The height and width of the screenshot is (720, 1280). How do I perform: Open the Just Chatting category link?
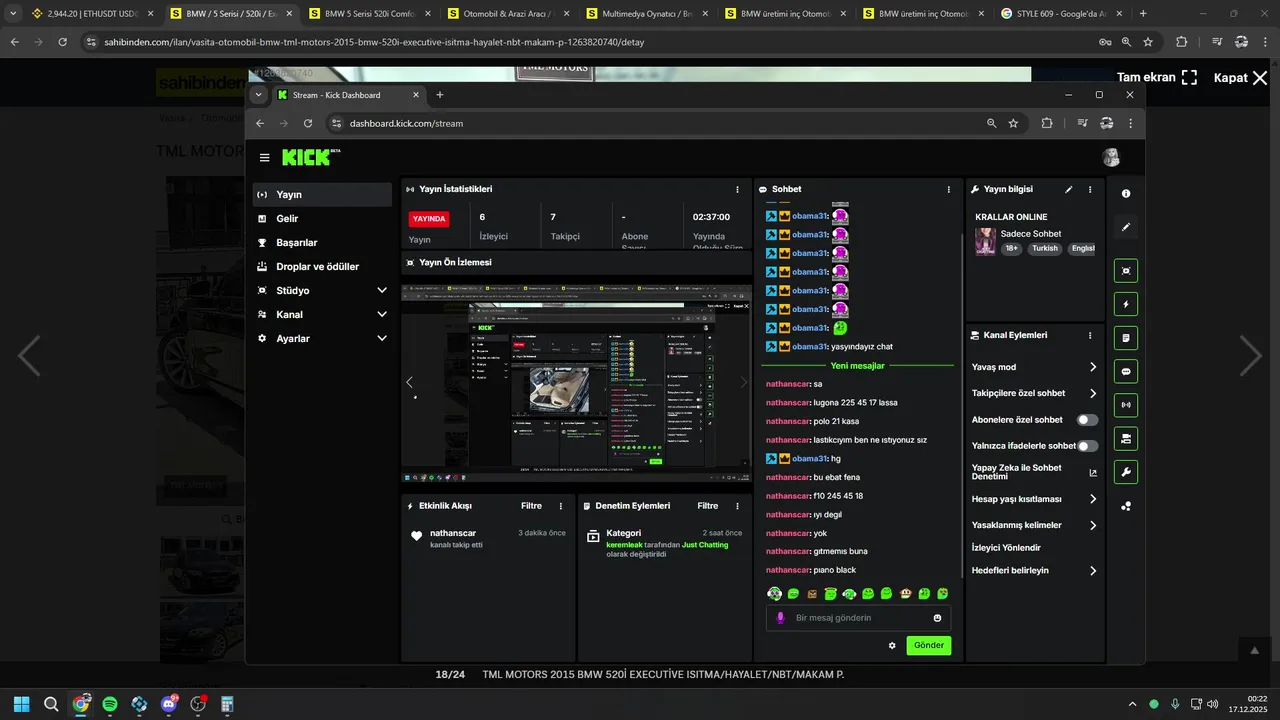point(705,545)
